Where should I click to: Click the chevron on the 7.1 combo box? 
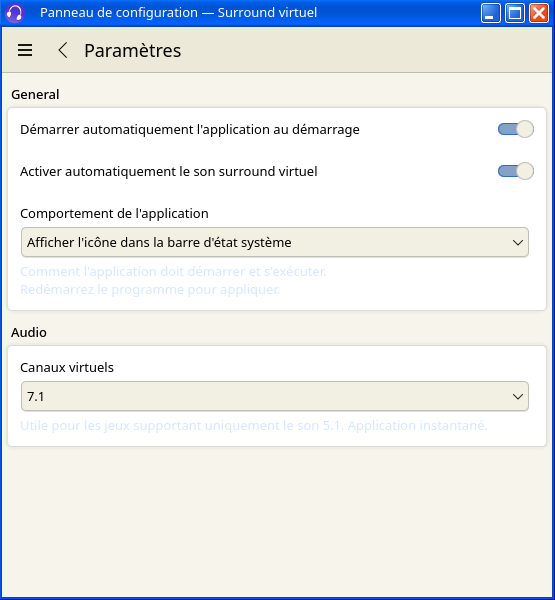[x=517, y=396]
